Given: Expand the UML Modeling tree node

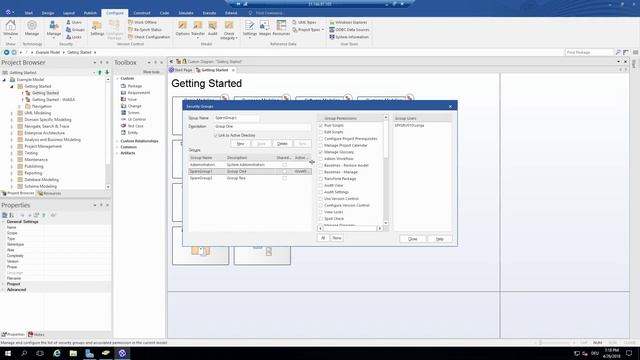Looking at the screenshot, I should (12, 113).
